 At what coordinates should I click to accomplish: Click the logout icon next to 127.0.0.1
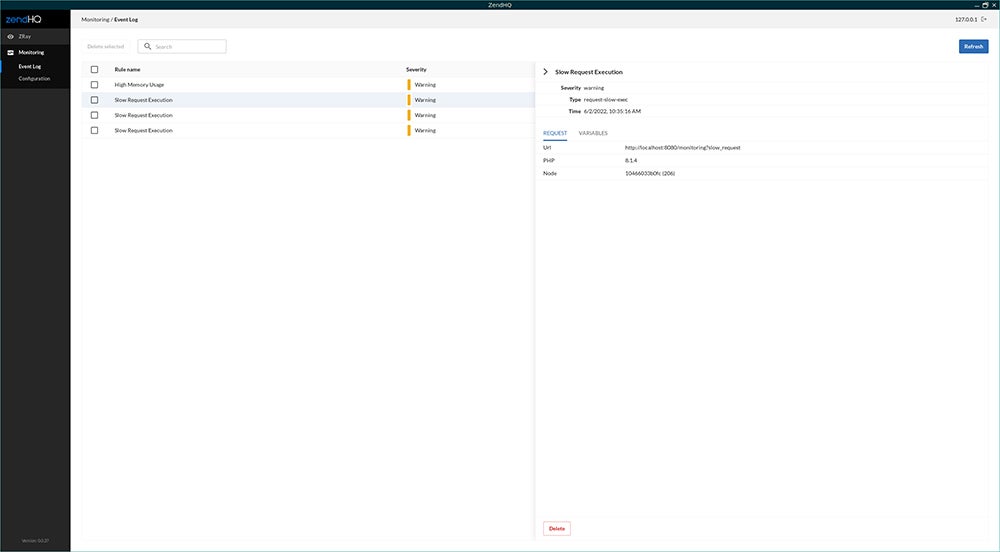tap(984, 20)
